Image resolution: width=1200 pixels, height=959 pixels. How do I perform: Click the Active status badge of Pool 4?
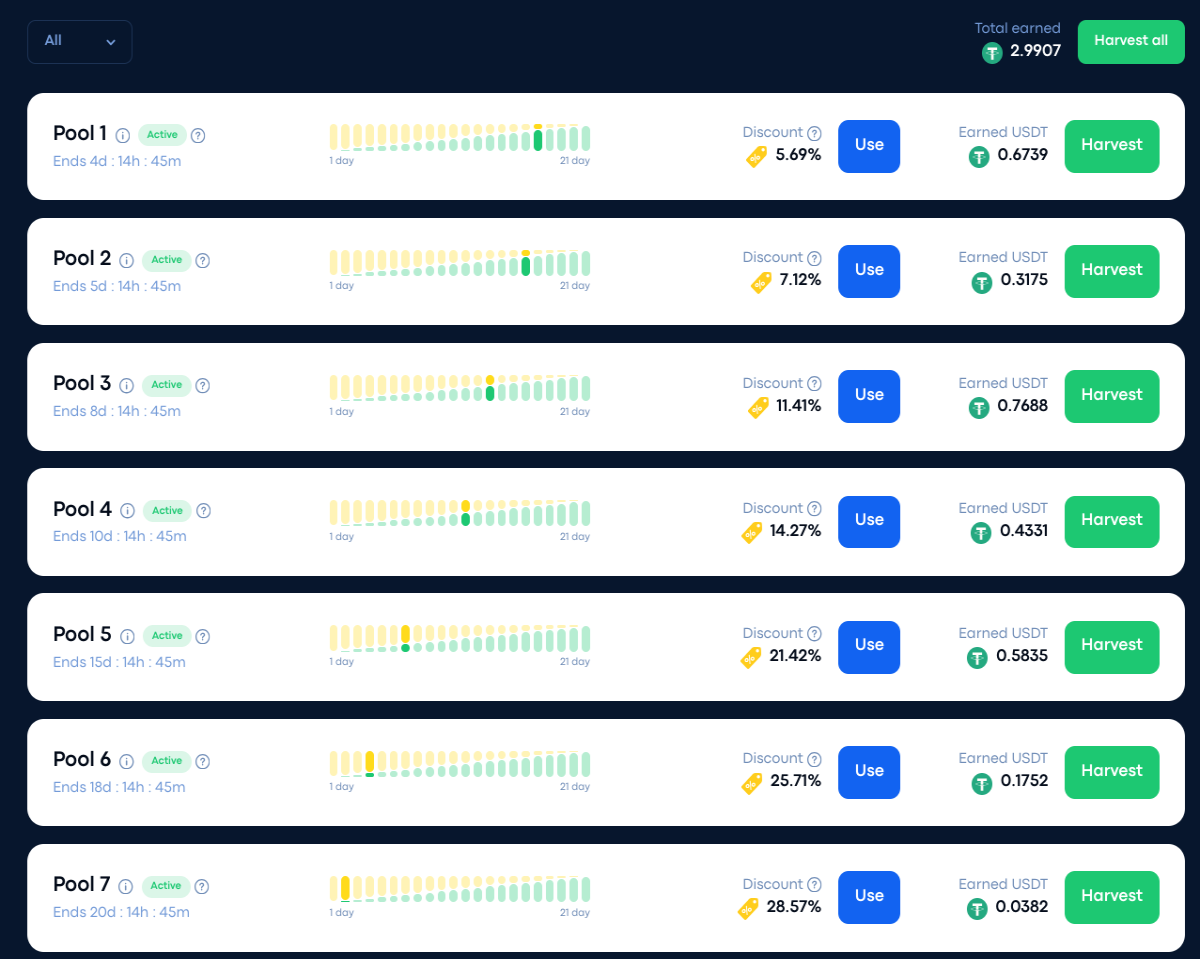tap(167, 511)
